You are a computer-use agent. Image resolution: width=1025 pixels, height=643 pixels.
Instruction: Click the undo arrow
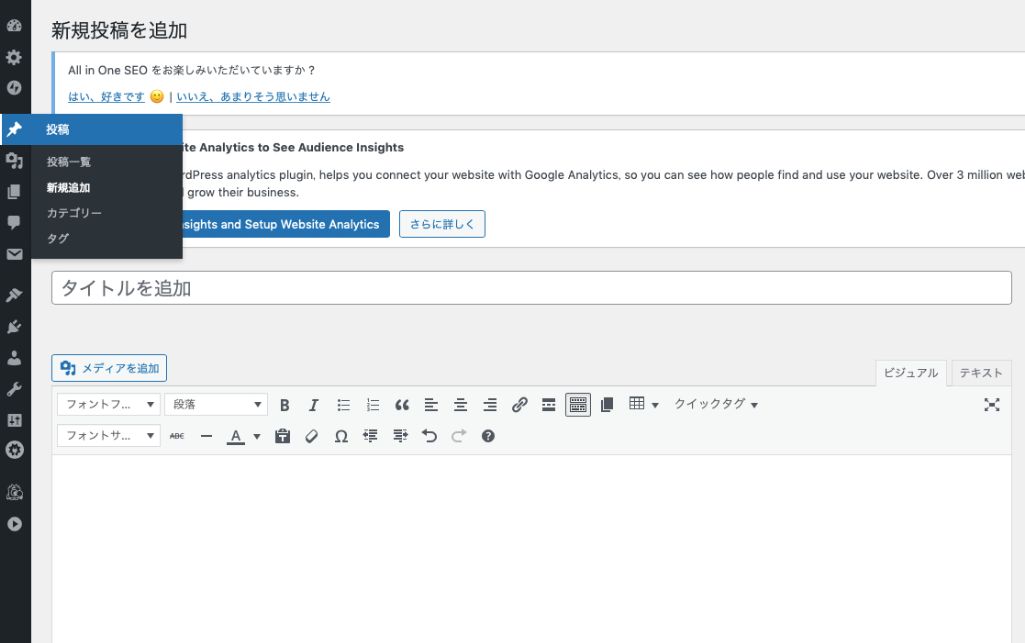429,436
